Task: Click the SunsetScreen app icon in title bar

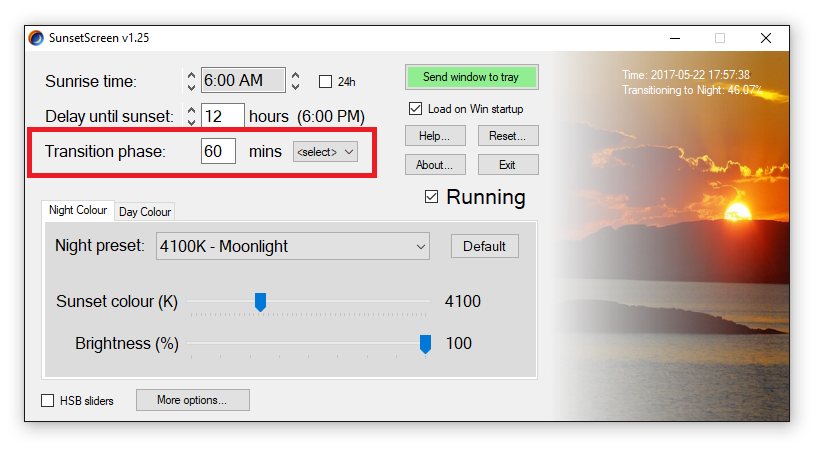Action: point(37,38)
